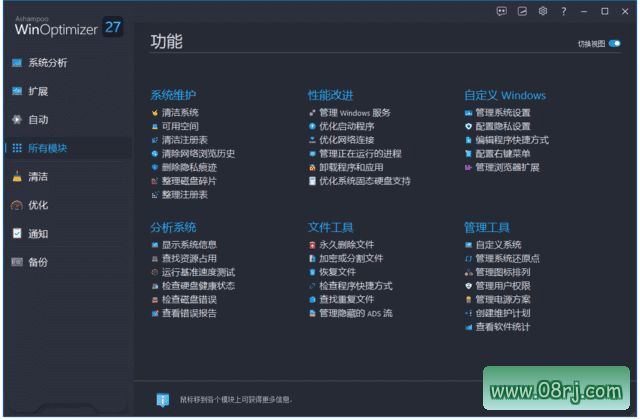Click the info icon in bottom bar

pos(163,400)
